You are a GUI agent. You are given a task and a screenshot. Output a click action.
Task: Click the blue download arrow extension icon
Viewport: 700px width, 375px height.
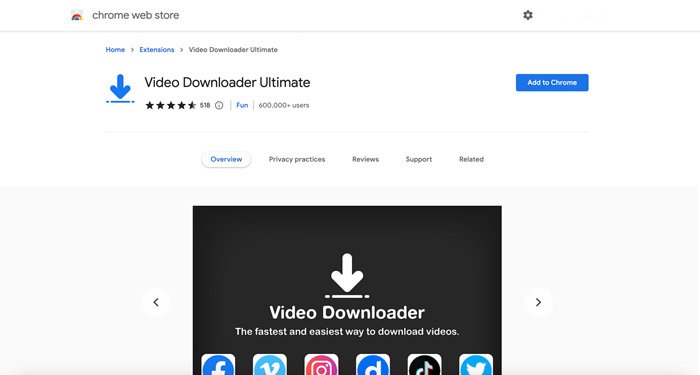pyautogui.click(x=120, y=89)
